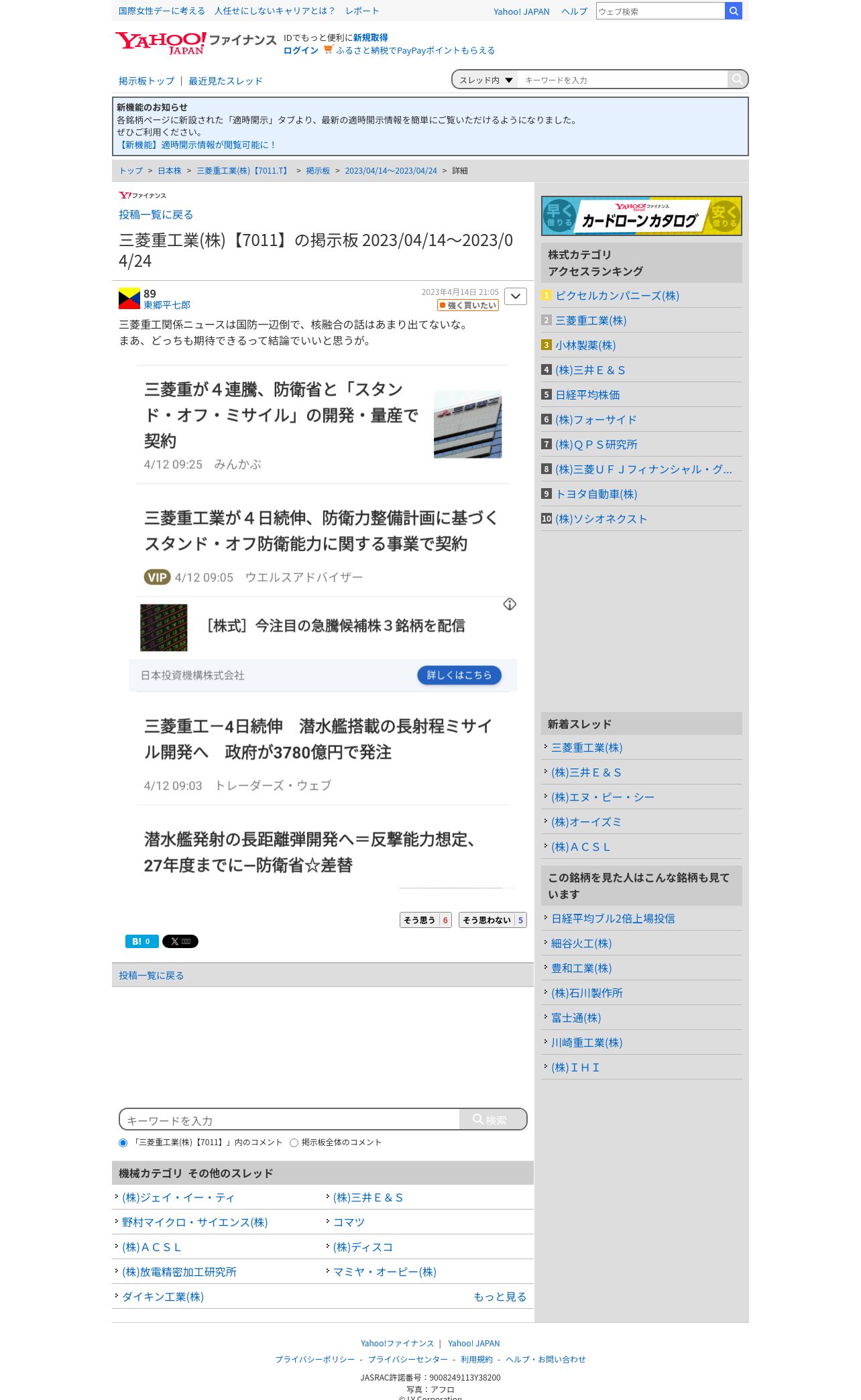Open the 掲示板トップ link
The width and height of the screenshot is (861, 1400).
pyautogui.click(x=146, y=81)
